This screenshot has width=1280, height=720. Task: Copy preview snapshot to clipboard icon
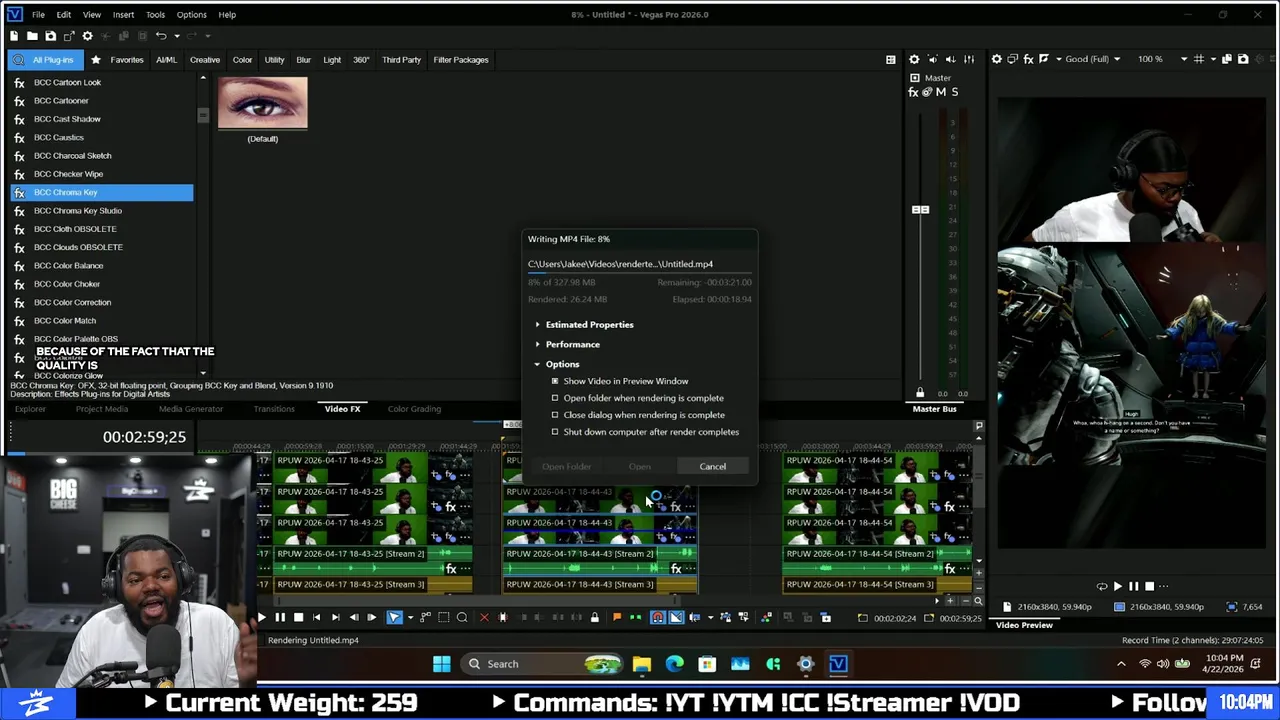click(x=1227, y=59)
